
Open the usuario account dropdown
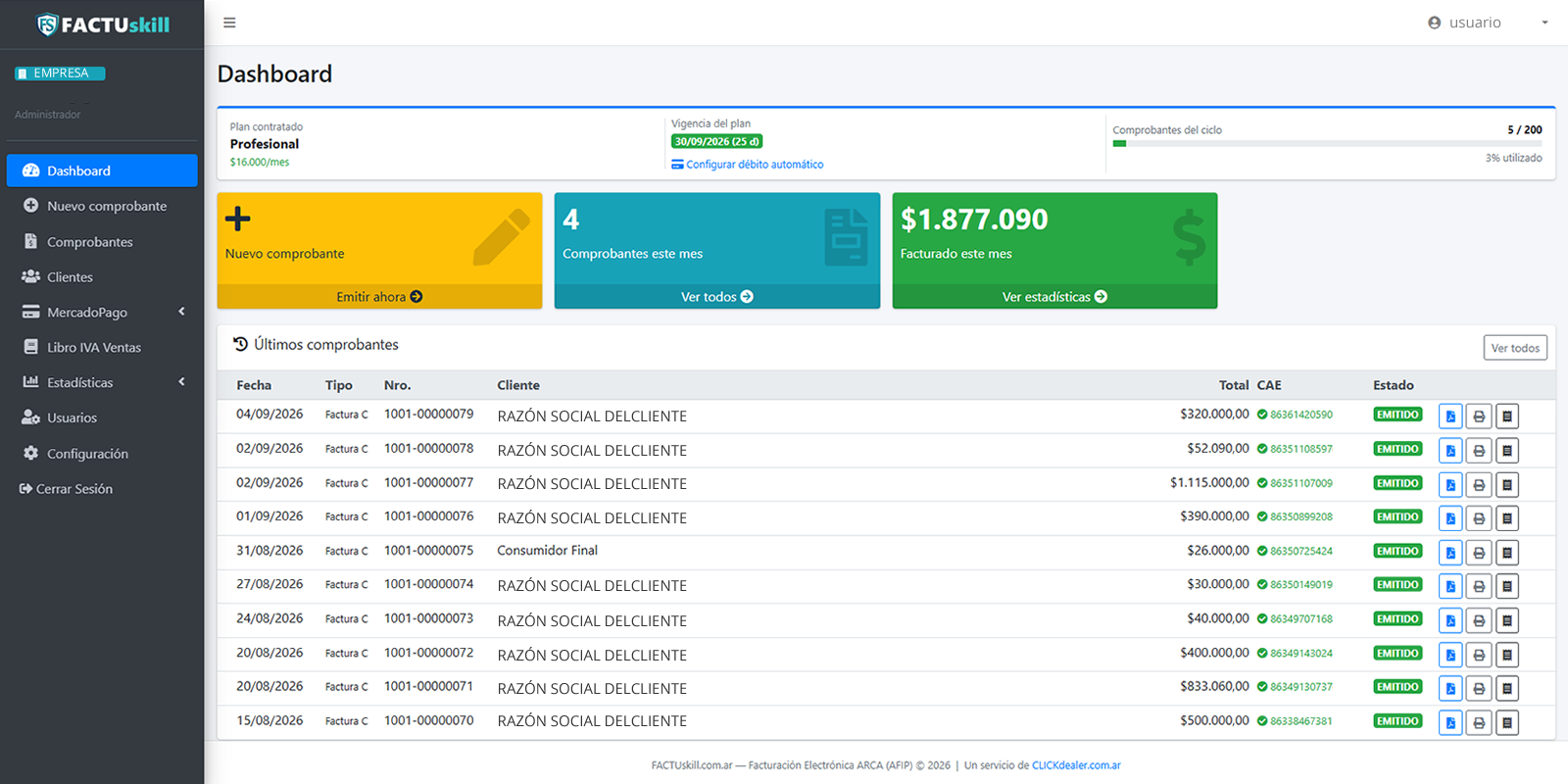click(1488, 23)
